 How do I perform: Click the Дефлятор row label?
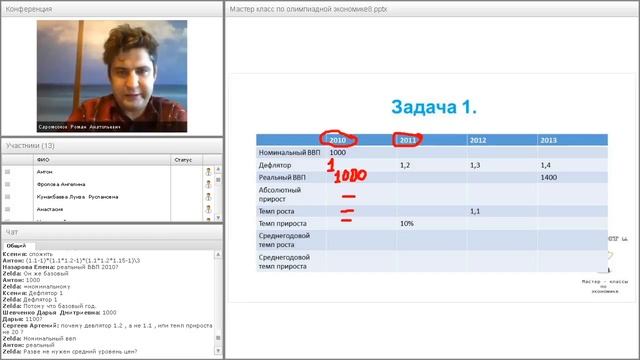click(275, 165)
